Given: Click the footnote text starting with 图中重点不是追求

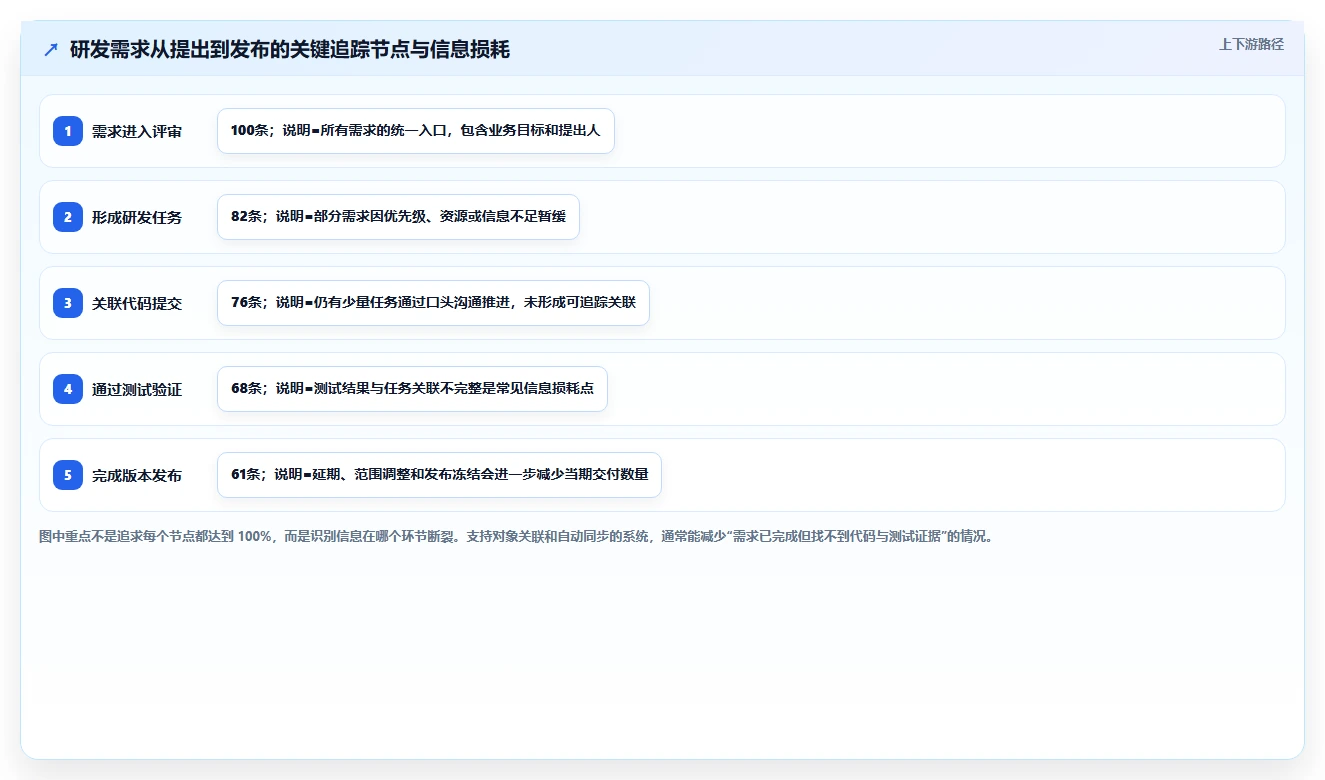Looking at the screenshot, I should click(x=517, y=536).
